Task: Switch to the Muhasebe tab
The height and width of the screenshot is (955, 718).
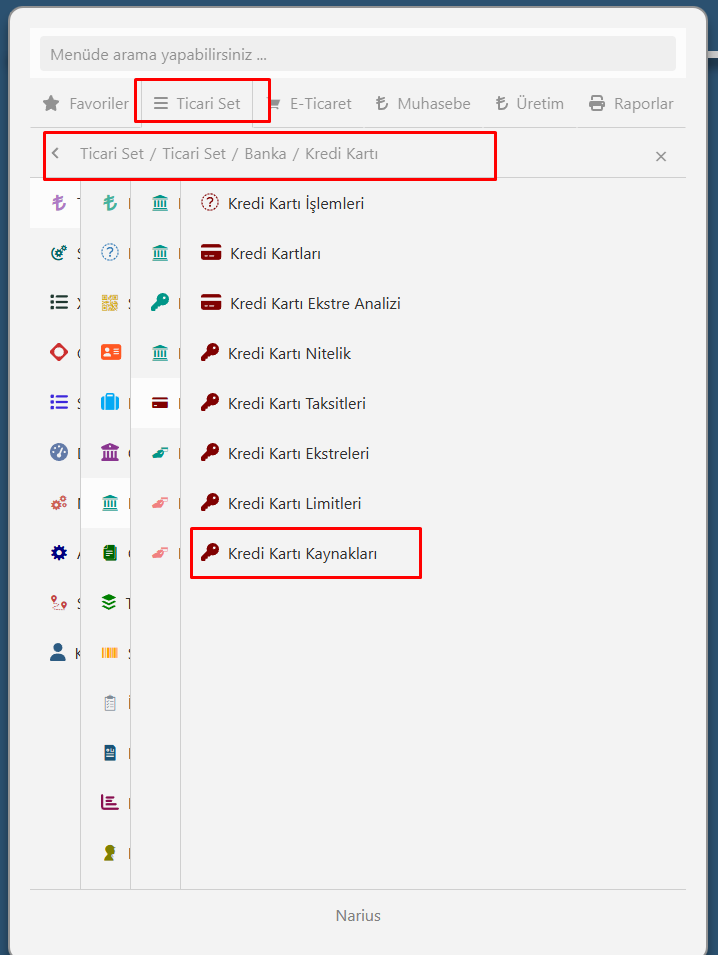Action: pos(423,104)
